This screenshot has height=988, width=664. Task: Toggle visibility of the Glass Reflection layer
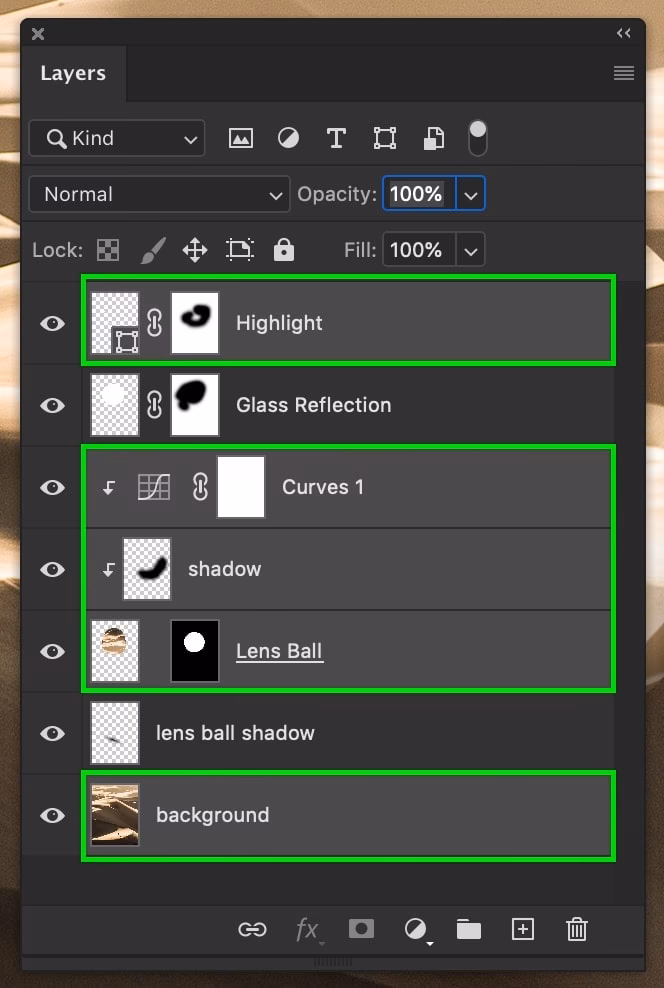tap(51, 405)
